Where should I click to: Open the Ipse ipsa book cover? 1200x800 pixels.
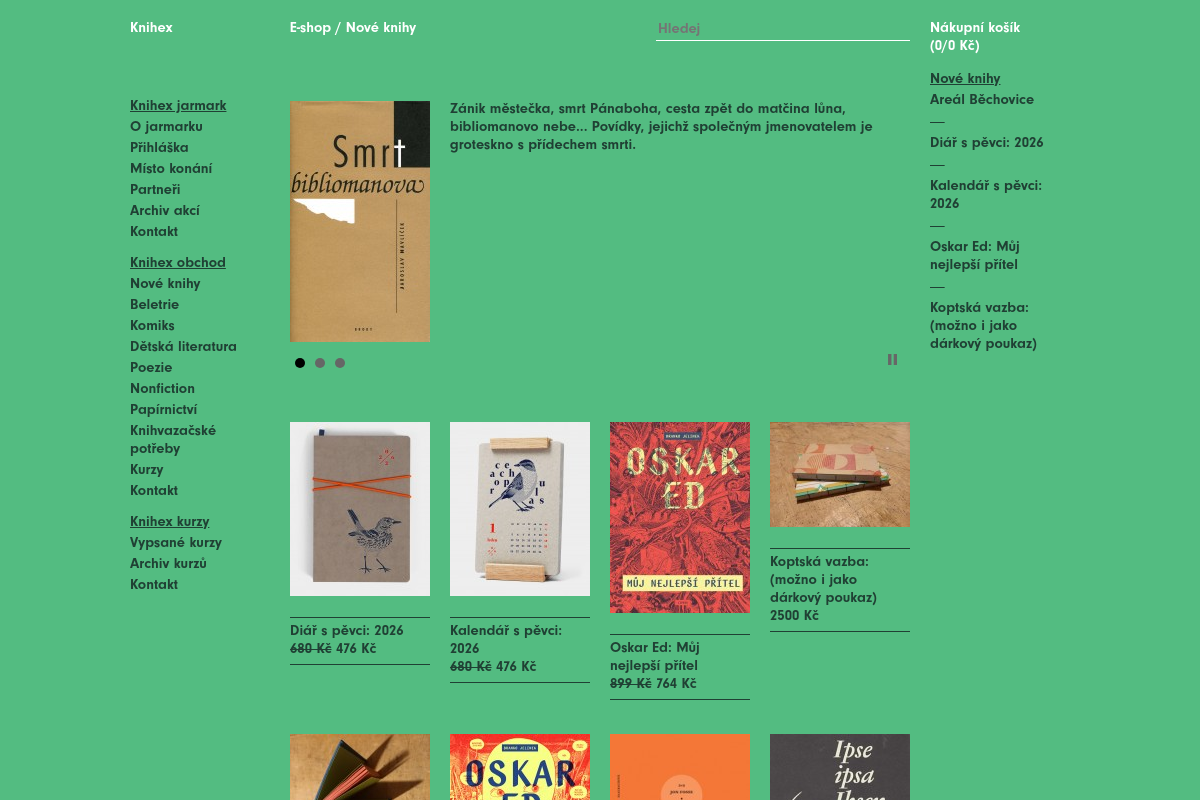[x=840, y=767]
